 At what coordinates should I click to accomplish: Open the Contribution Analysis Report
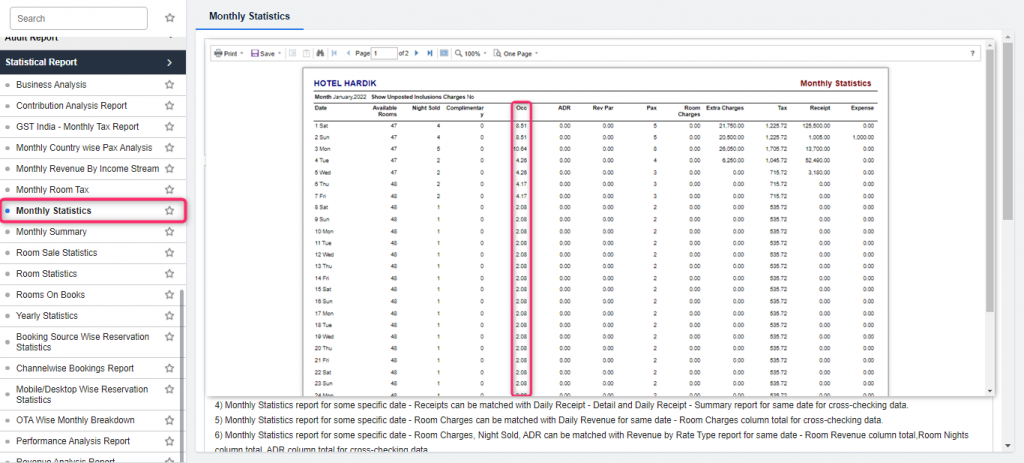click(71, 106)
